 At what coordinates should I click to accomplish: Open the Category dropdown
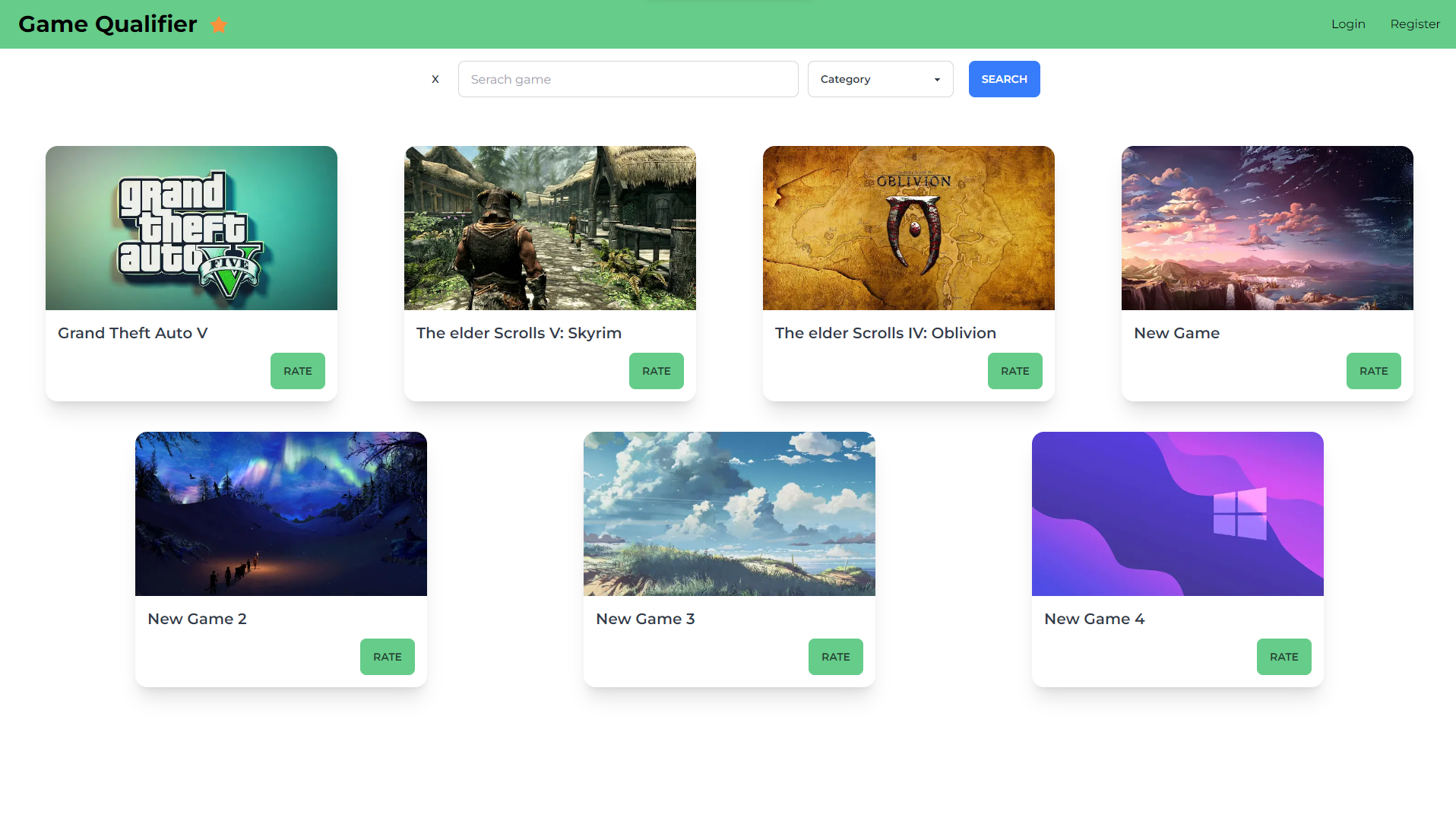(880, 79)
